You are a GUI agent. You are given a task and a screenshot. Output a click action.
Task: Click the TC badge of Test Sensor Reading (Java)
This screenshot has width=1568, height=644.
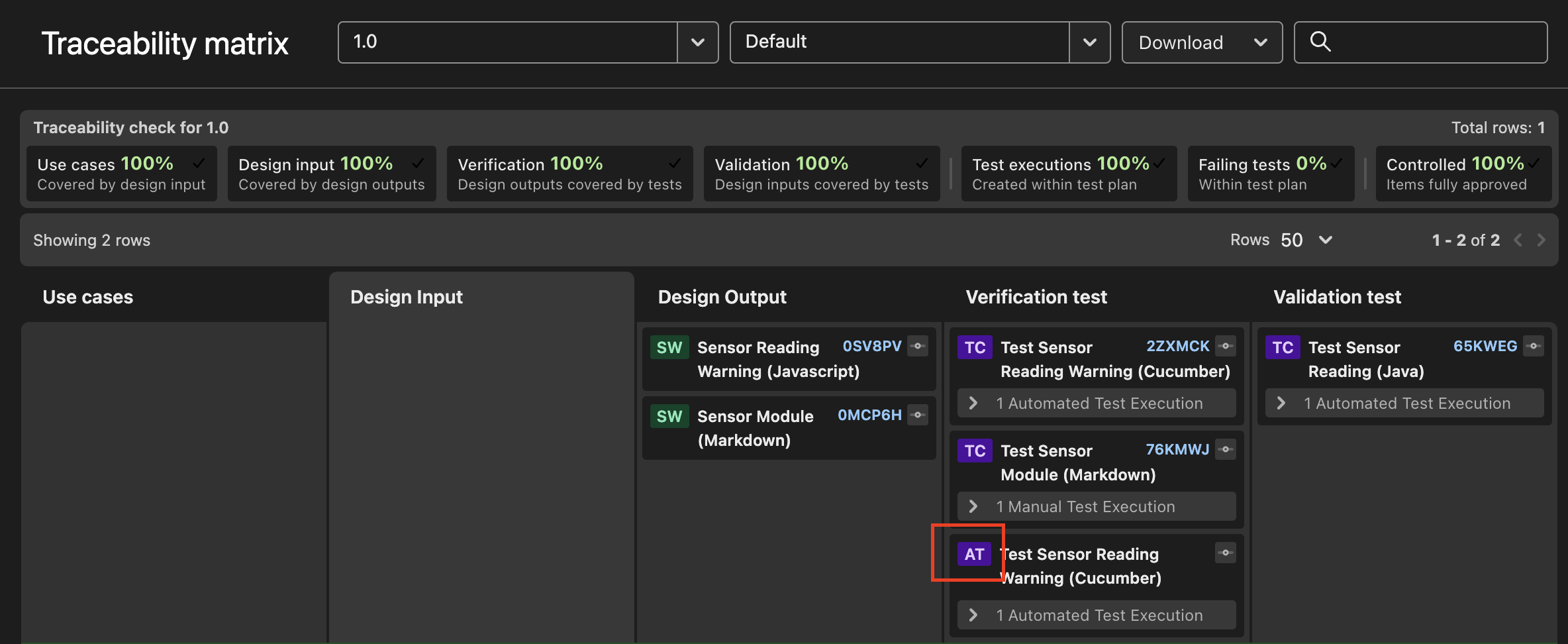1283,347
